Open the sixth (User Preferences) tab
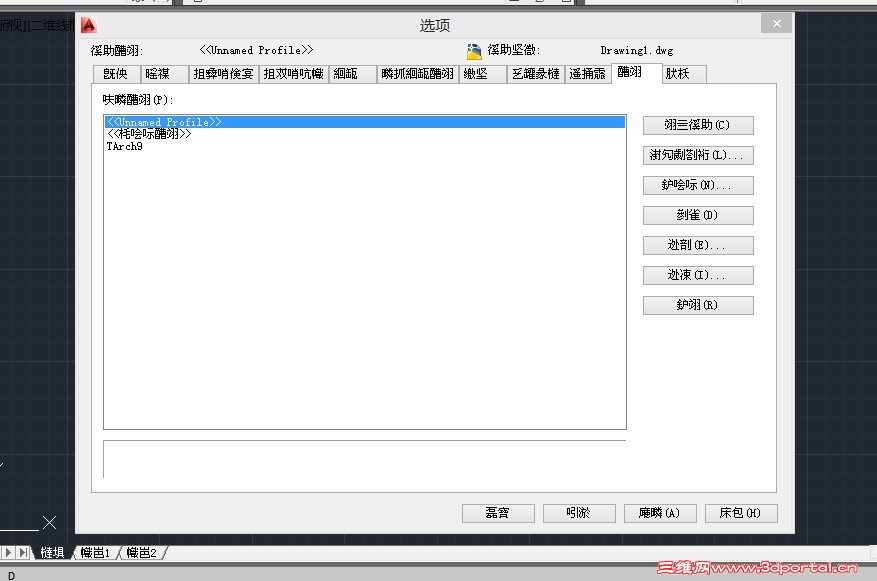The image size is (877, 581). (x=417, y=74)
